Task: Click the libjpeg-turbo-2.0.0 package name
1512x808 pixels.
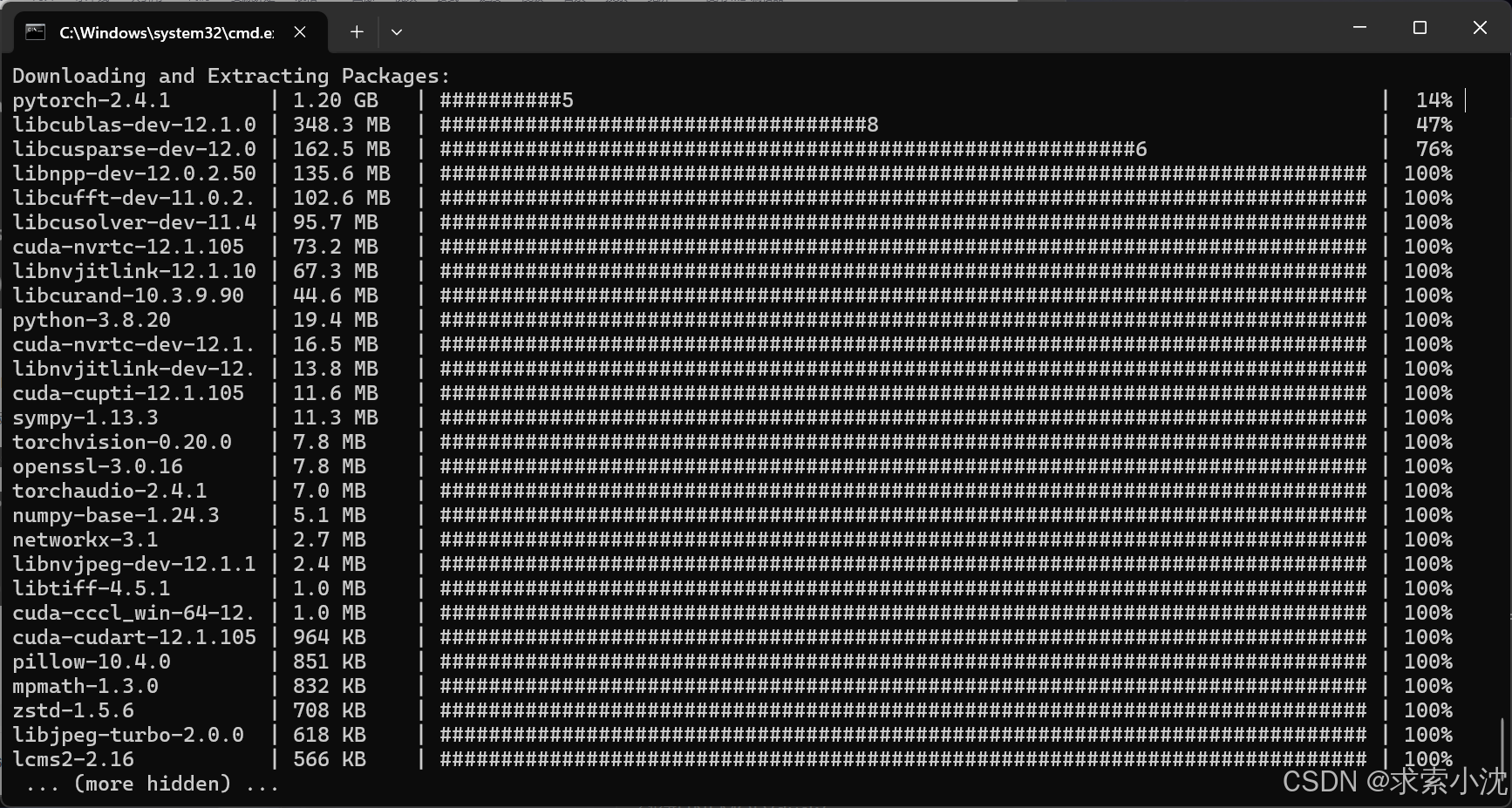Action: (128, 735)
